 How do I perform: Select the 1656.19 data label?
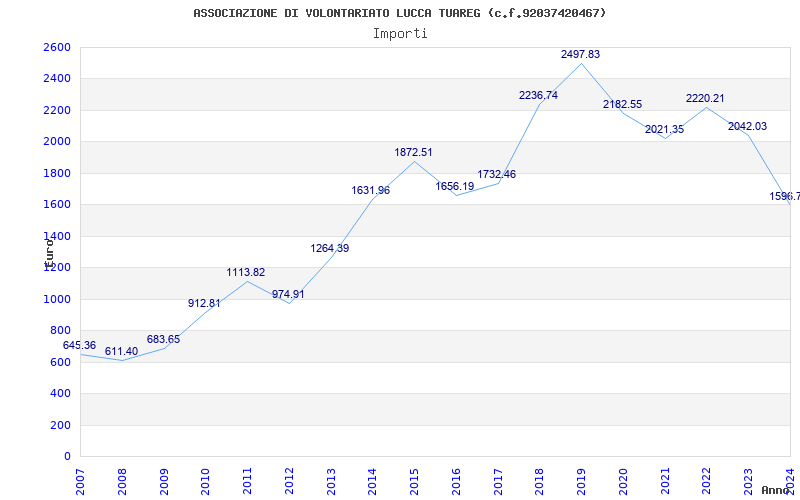[455, 186]
